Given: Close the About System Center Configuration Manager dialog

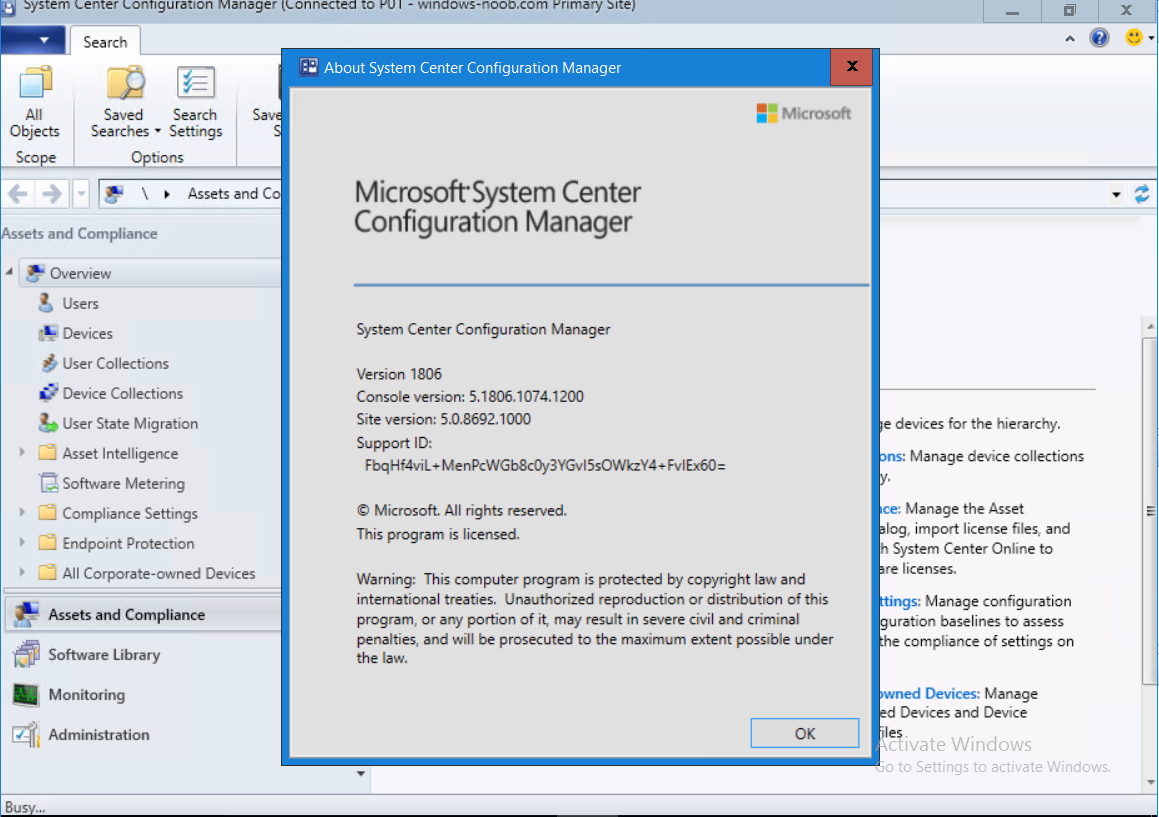Looking at the screenshot, I should (852, 67).
